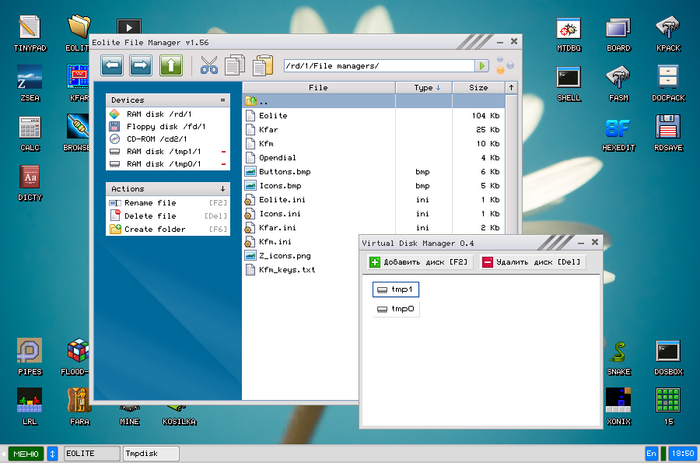Click the Paste clipboard icon
The image size is (700, 463).
(262, 66)
